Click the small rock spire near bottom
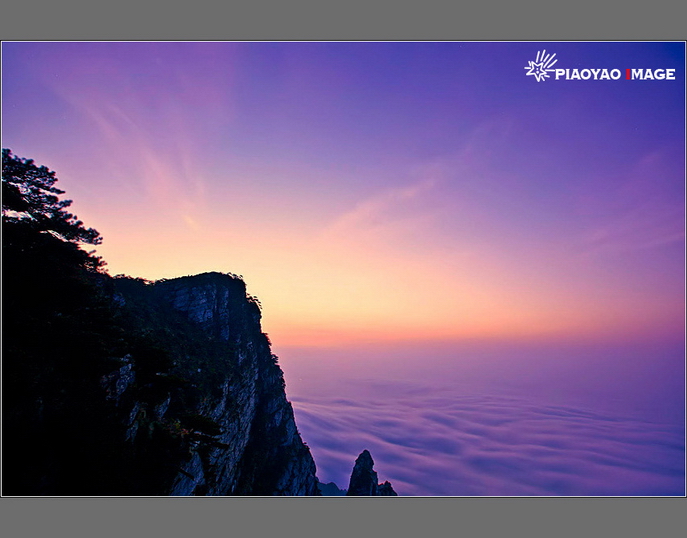Viewport: 687px width, 538px height. click(x=362, y=473)
